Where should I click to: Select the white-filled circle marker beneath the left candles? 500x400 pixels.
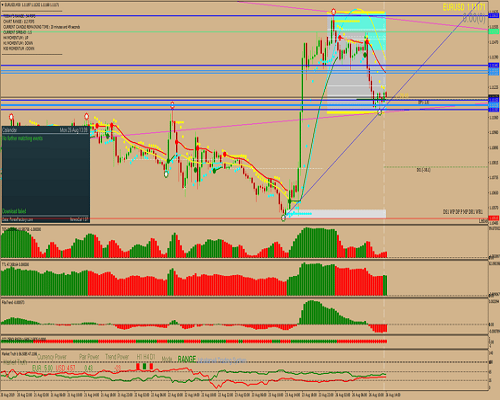166,174
